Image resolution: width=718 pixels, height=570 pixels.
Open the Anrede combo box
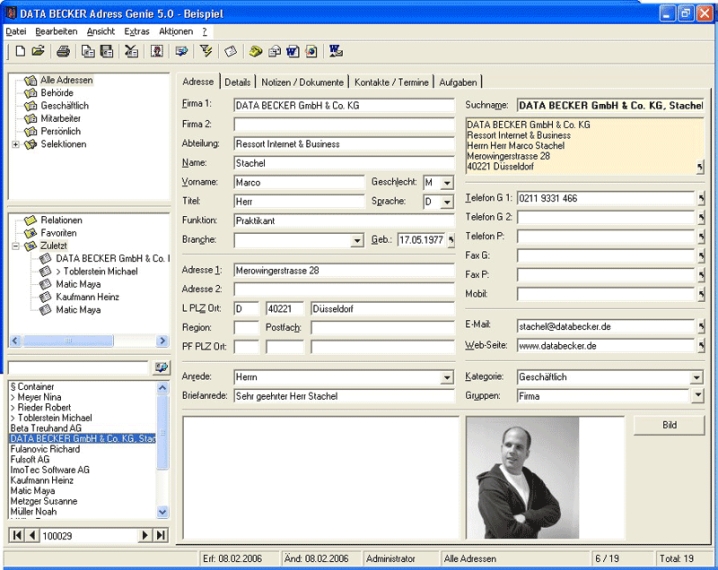coord(446,378)
